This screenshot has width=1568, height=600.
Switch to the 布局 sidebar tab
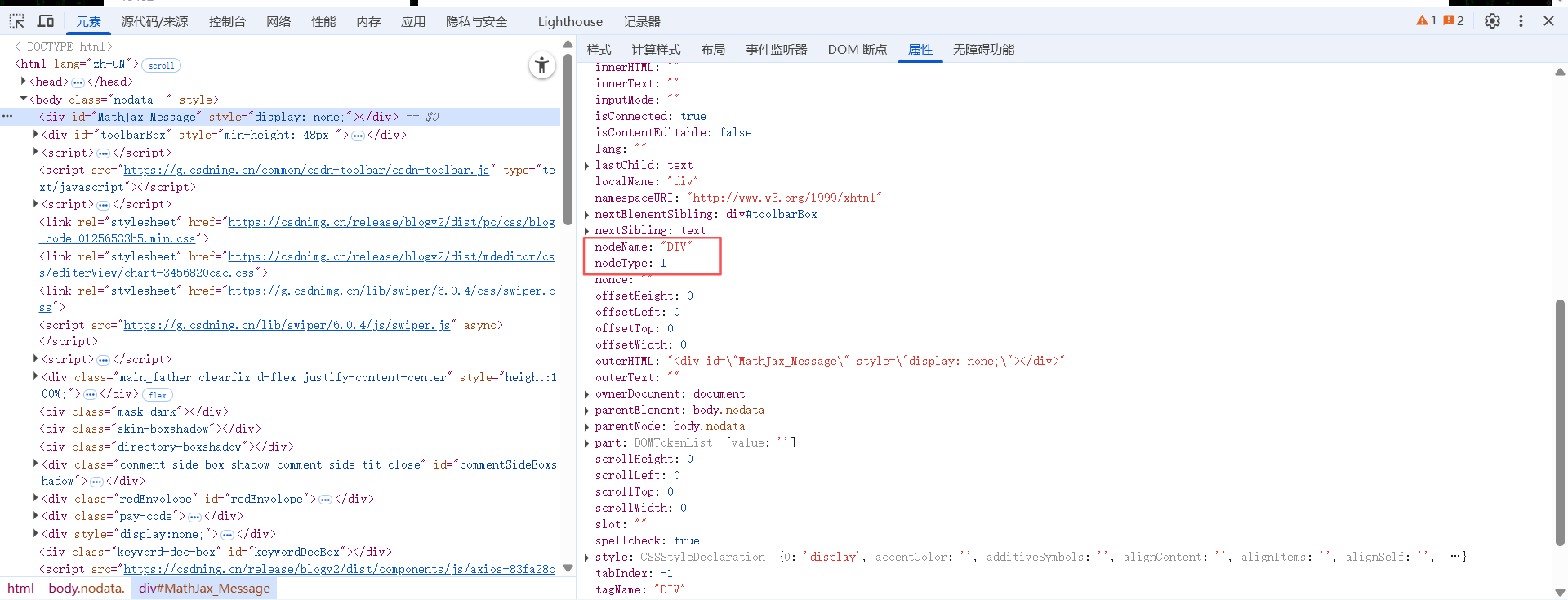[x=713, y=50]
